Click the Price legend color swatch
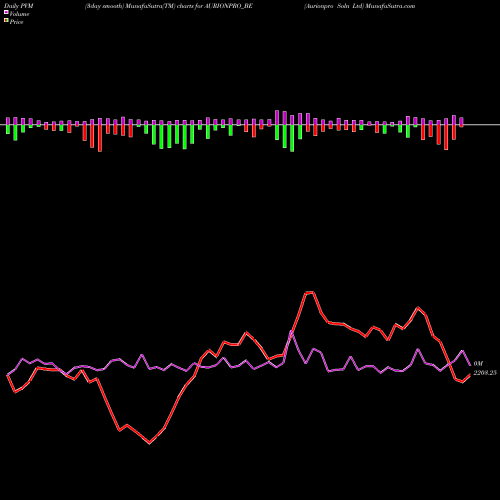Image resolution: width=500 pixels, height=500 pixels. pos(6,21)
